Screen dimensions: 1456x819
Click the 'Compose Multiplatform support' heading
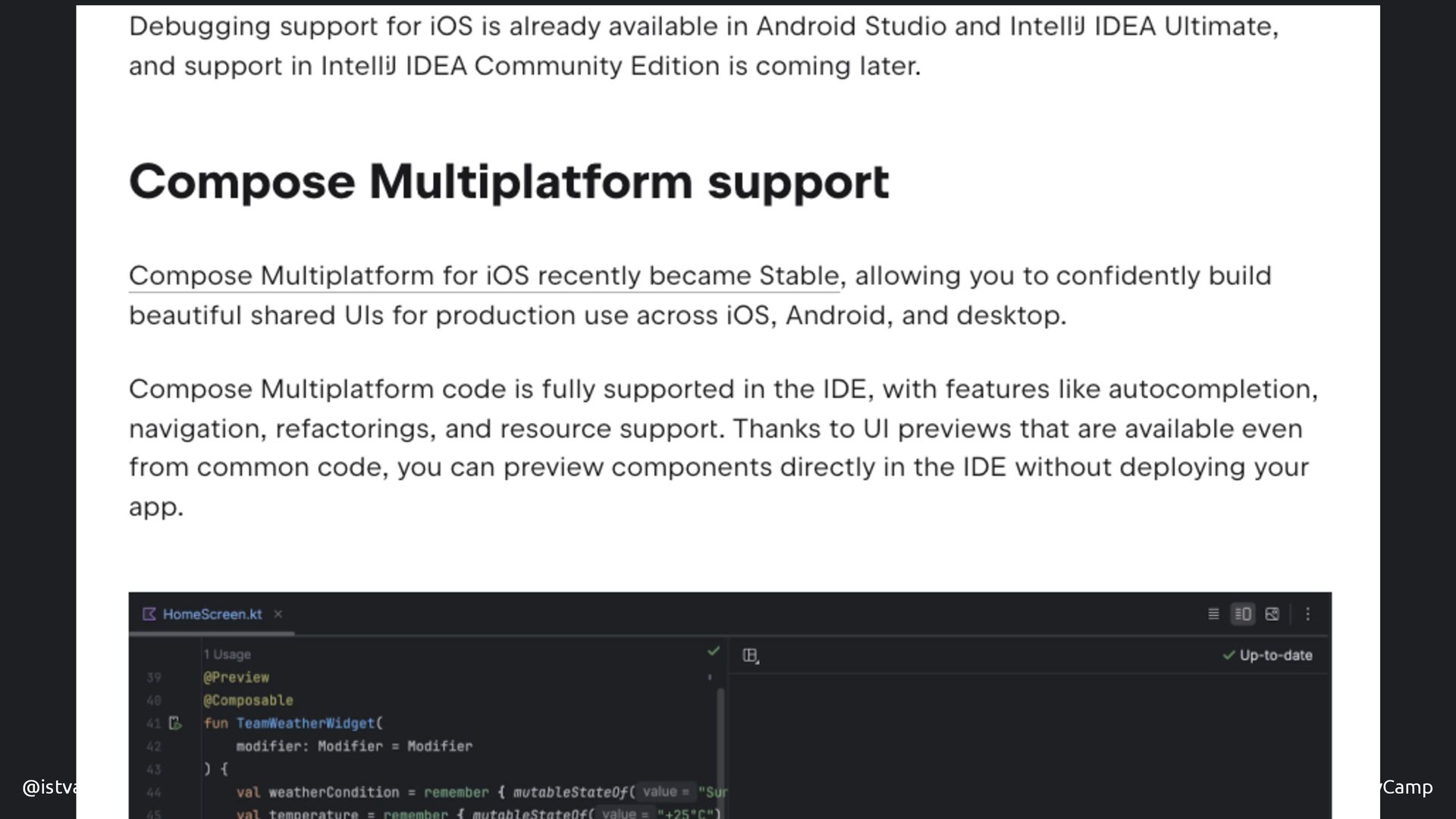click(508, 182)
